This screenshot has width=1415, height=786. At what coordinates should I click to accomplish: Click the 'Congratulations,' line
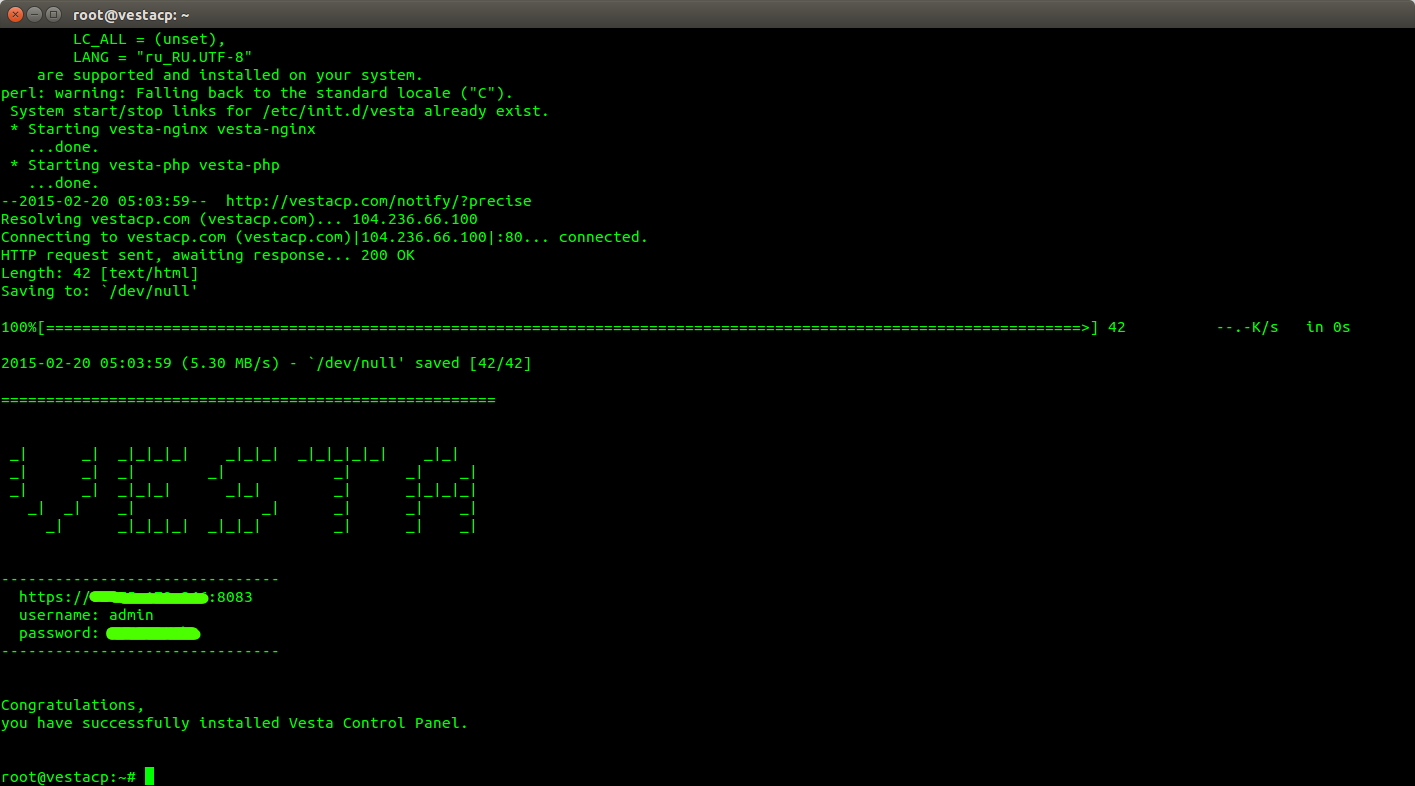[x=73, y=705]
